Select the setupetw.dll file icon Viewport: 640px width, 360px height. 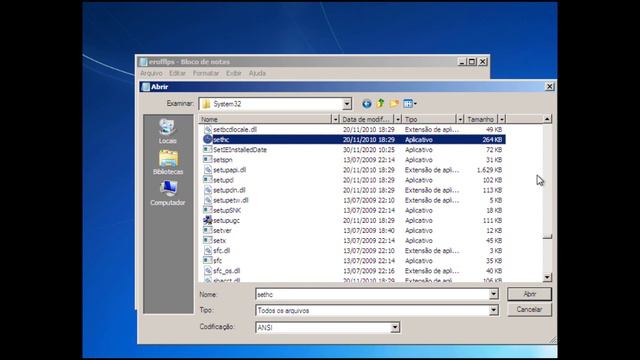207,200
